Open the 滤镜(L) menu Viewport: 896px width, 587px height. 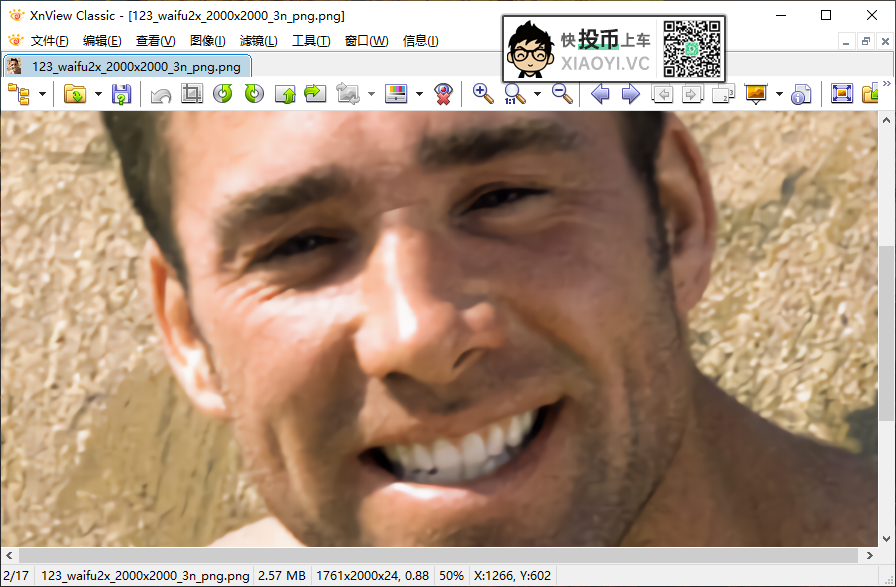click(258, 41)
